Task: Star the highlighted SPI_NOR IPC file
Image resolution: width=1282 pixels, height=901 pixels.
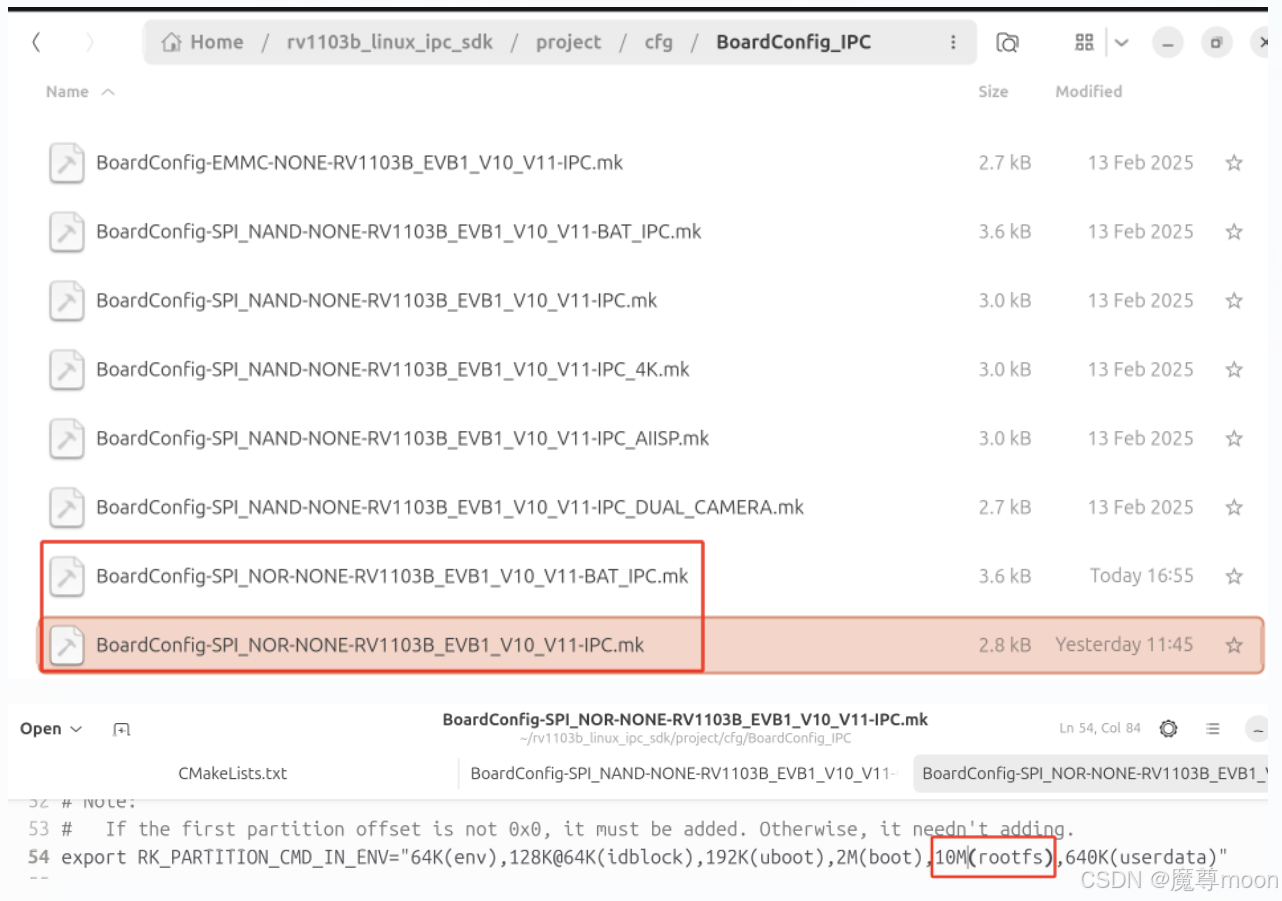Action: pos(1234,645)
